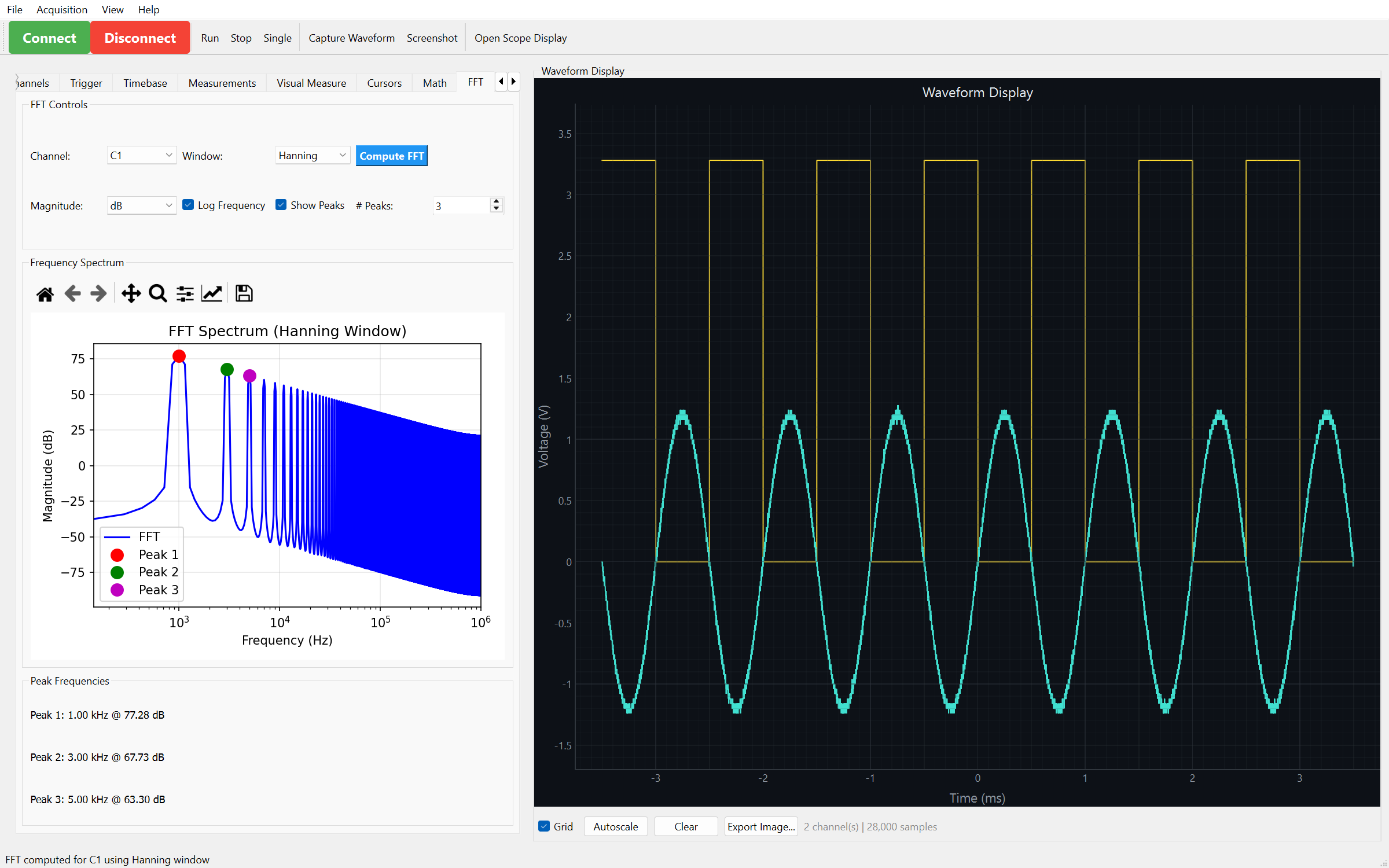The height and width of the screenshot is (868, 1389).
Task: Switch to the Measurements tab
Action: (222, 83)
